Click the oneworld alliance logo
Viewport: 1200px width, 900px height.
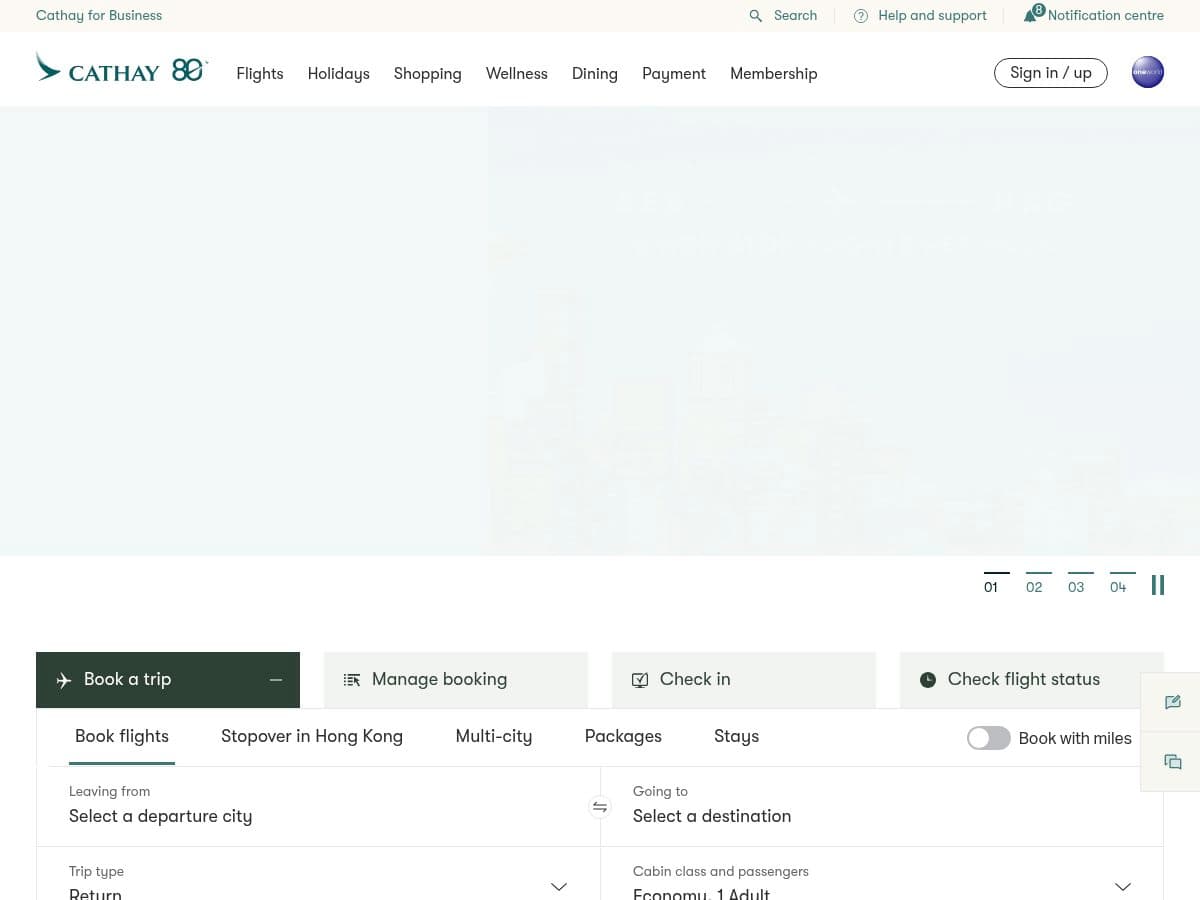click(1148, 72)
